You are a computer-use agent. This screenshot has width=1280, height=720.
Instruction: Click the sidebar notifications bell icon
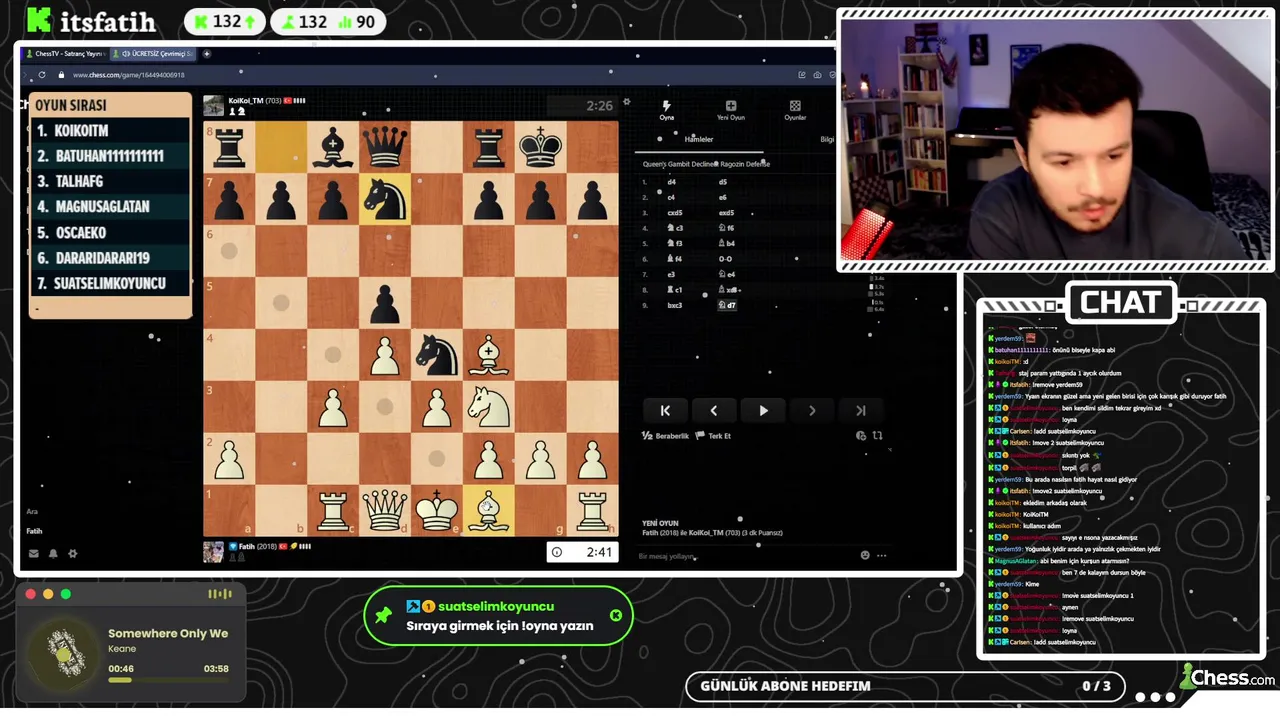coord(53,553)
